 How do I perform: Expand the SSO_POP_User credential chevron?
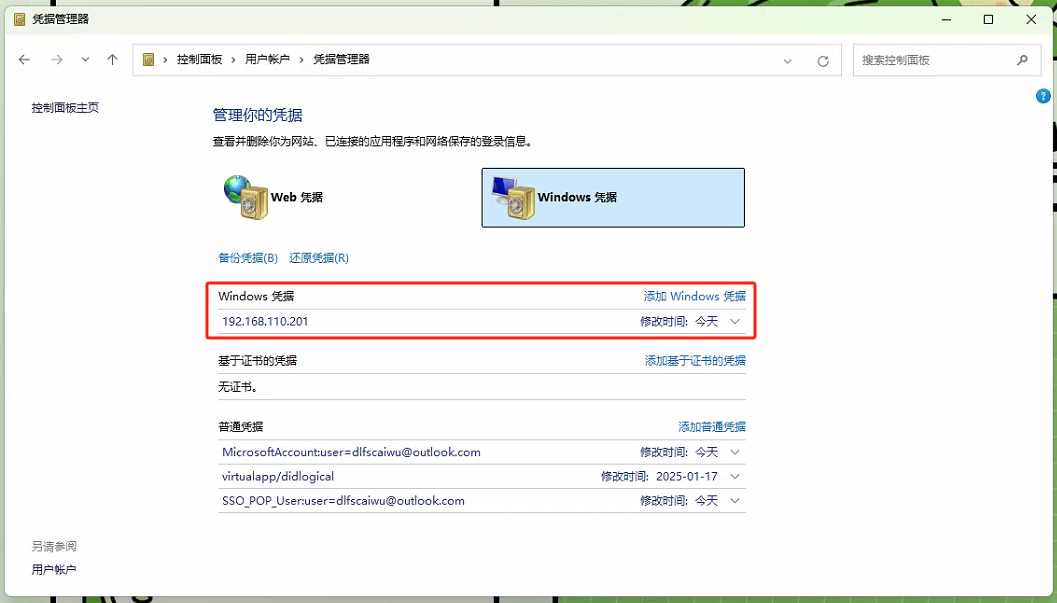735,501
